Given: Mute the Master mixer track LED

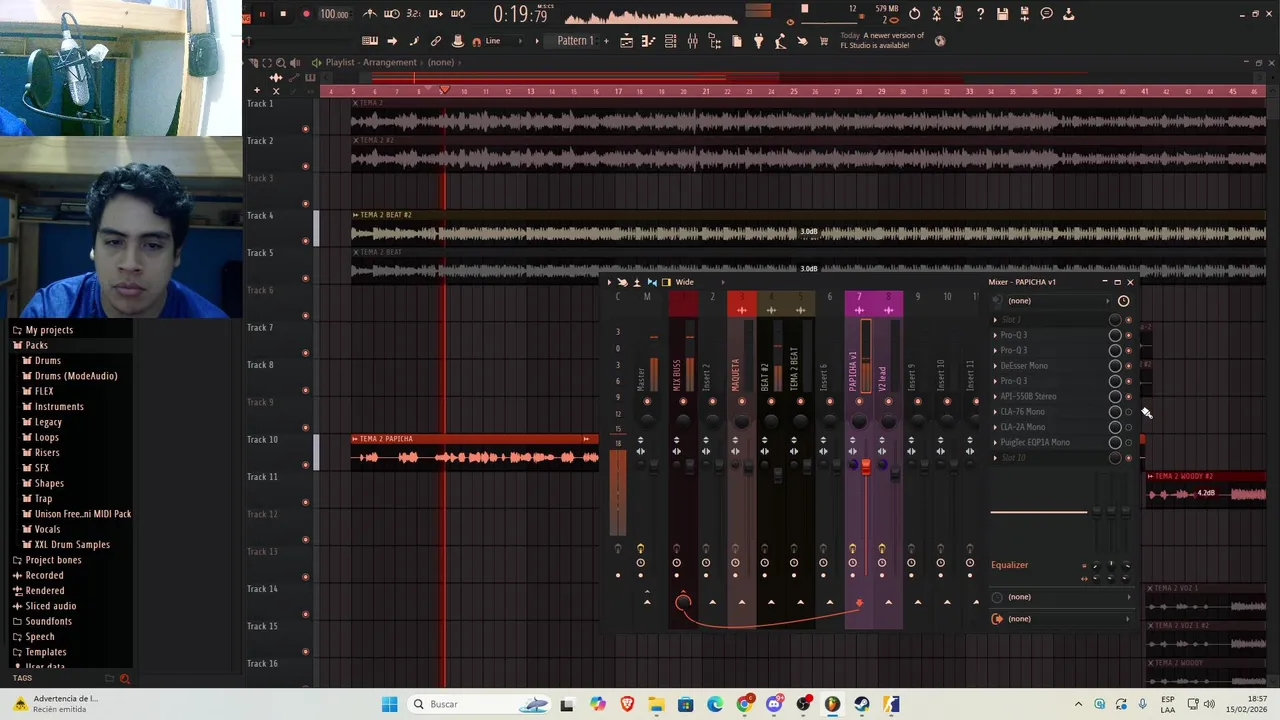Looking at the screenshot, I should [x=647, y=402].
